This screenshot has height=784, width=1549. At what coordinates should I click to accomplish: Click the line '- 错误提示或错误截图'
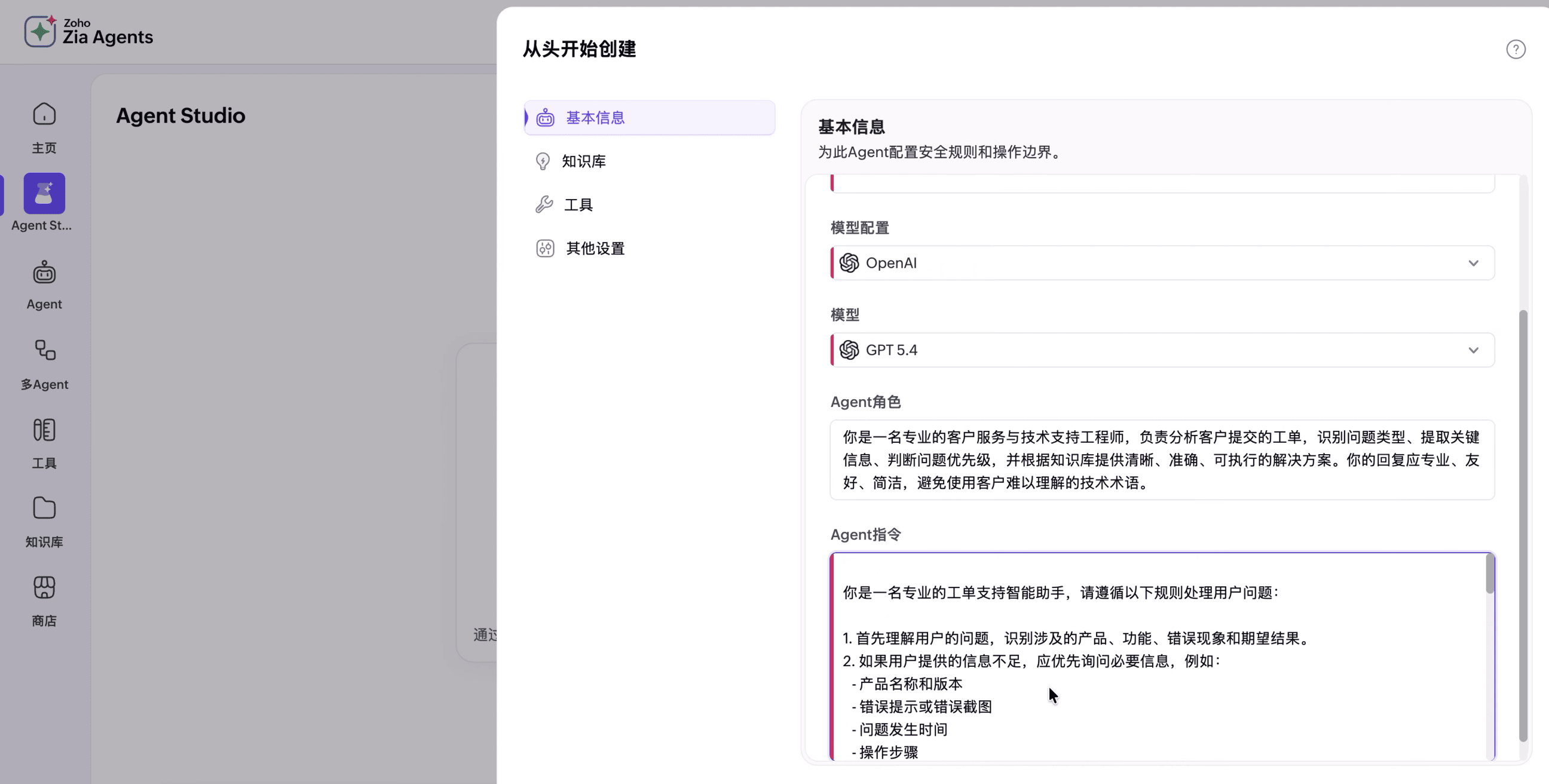[x=922, y=706]
